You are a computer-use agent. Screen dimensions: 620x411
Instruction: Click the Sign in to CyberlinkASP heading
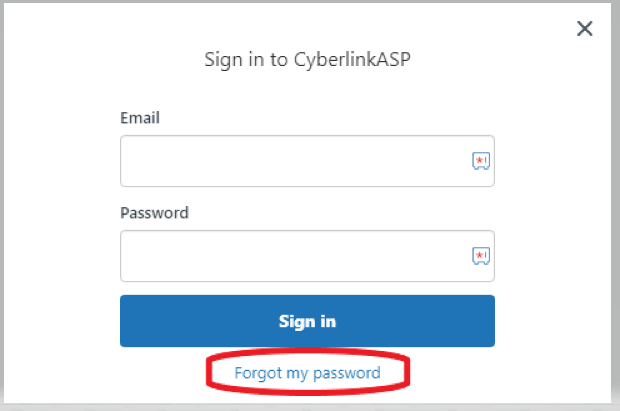pyautogui.click(x=307, y=60)
